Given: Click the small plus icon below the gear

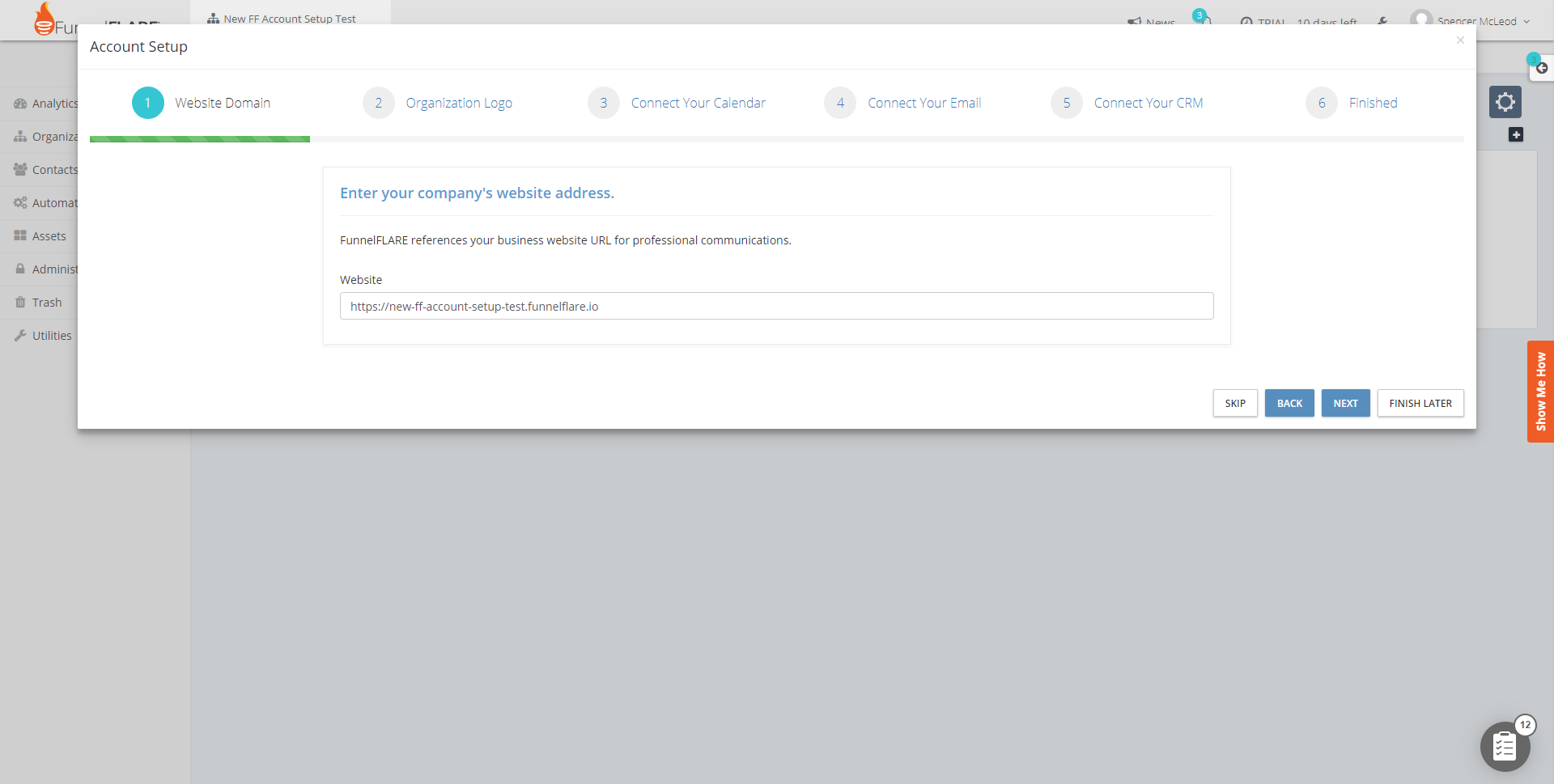Looking at the screenshot, I should (x=1516, y=134).
